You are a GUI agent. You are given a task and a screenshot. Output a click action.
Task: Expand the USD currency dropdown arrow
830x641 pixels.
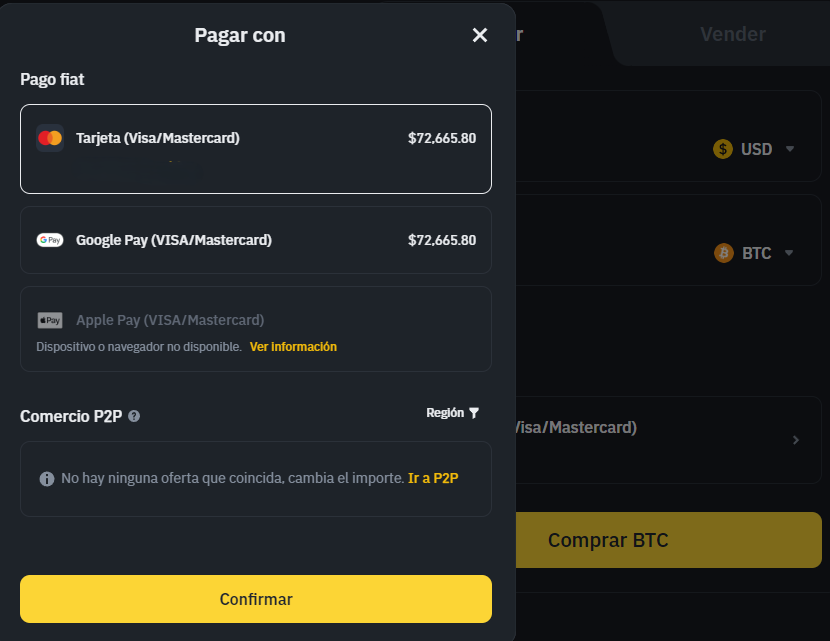point(789,149)
